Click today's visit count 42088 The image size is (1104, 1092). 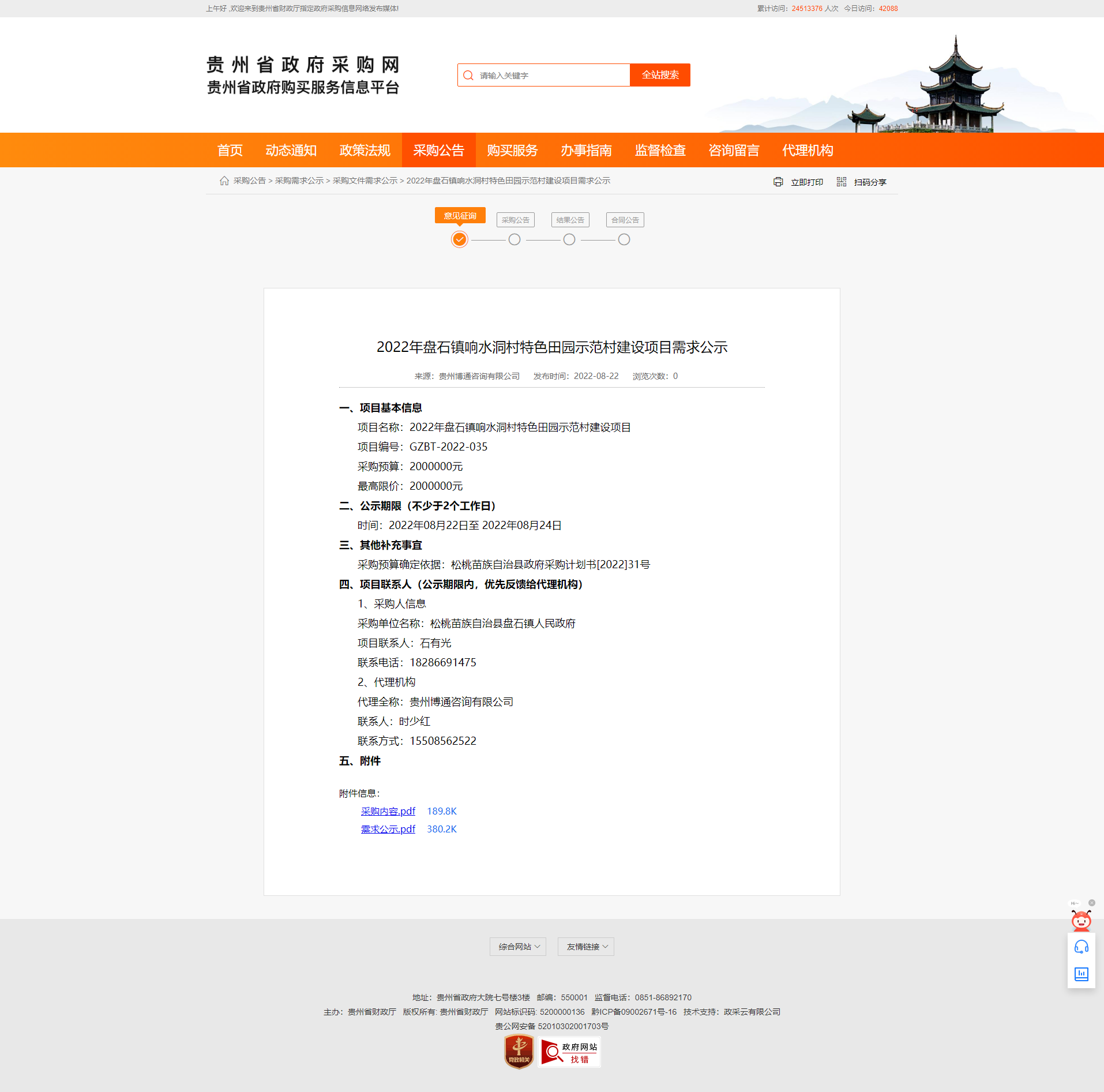pyautogui.click(x=888, y=9)
